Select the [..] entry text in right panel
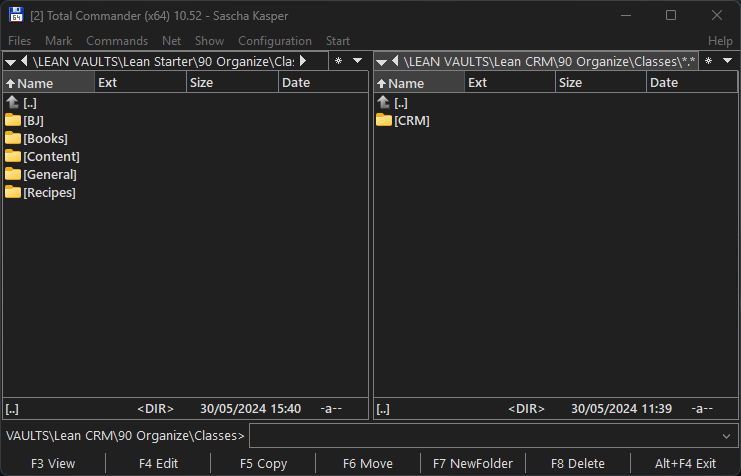The image size is (741, 476). coord(401,103)
